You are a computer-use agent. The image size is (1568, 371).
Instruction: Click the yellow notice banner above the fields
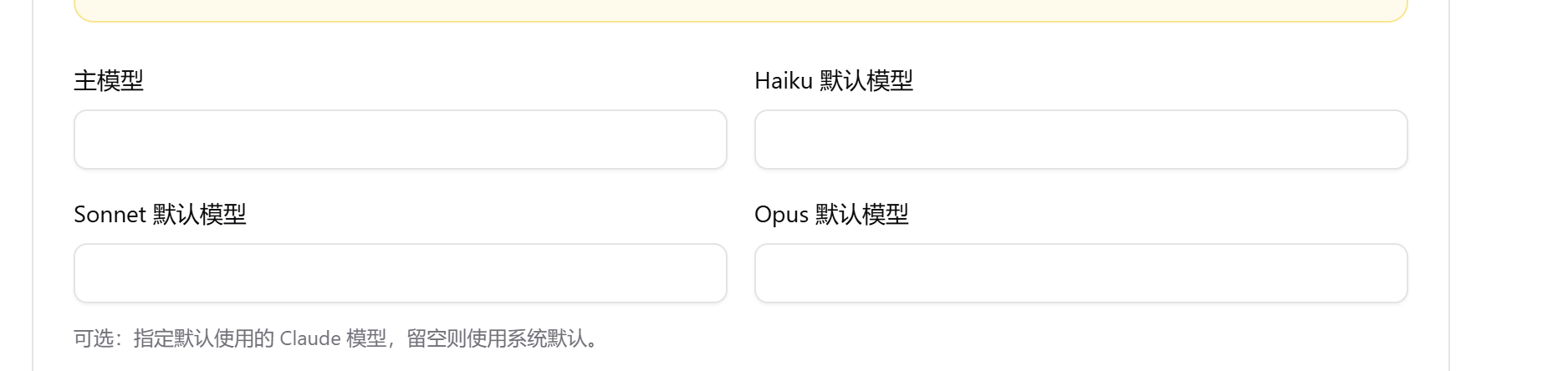click(x=741, y=10)
